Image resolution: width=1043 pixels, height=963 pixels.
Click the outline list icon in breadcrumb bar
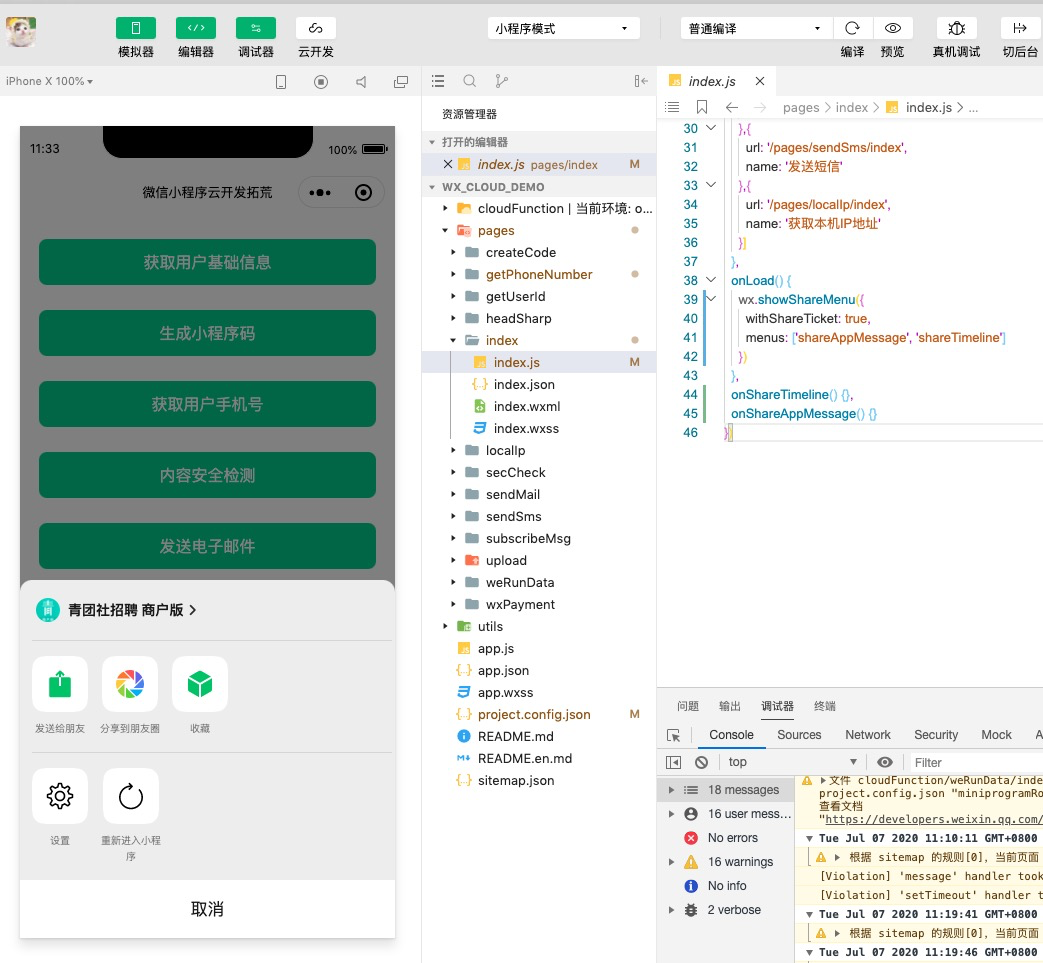pos(672,107)
